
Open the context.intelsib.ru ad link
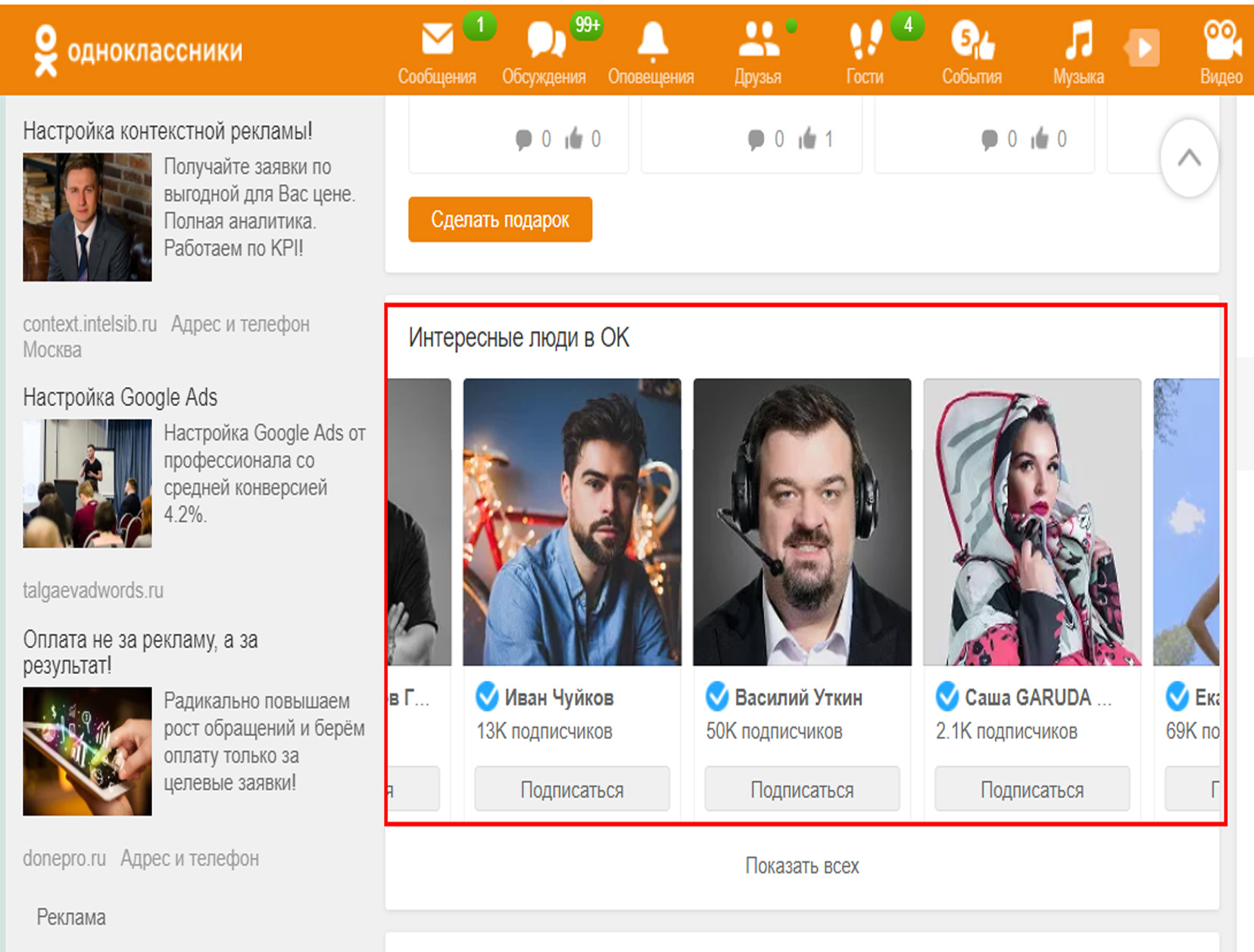[90, 324]
